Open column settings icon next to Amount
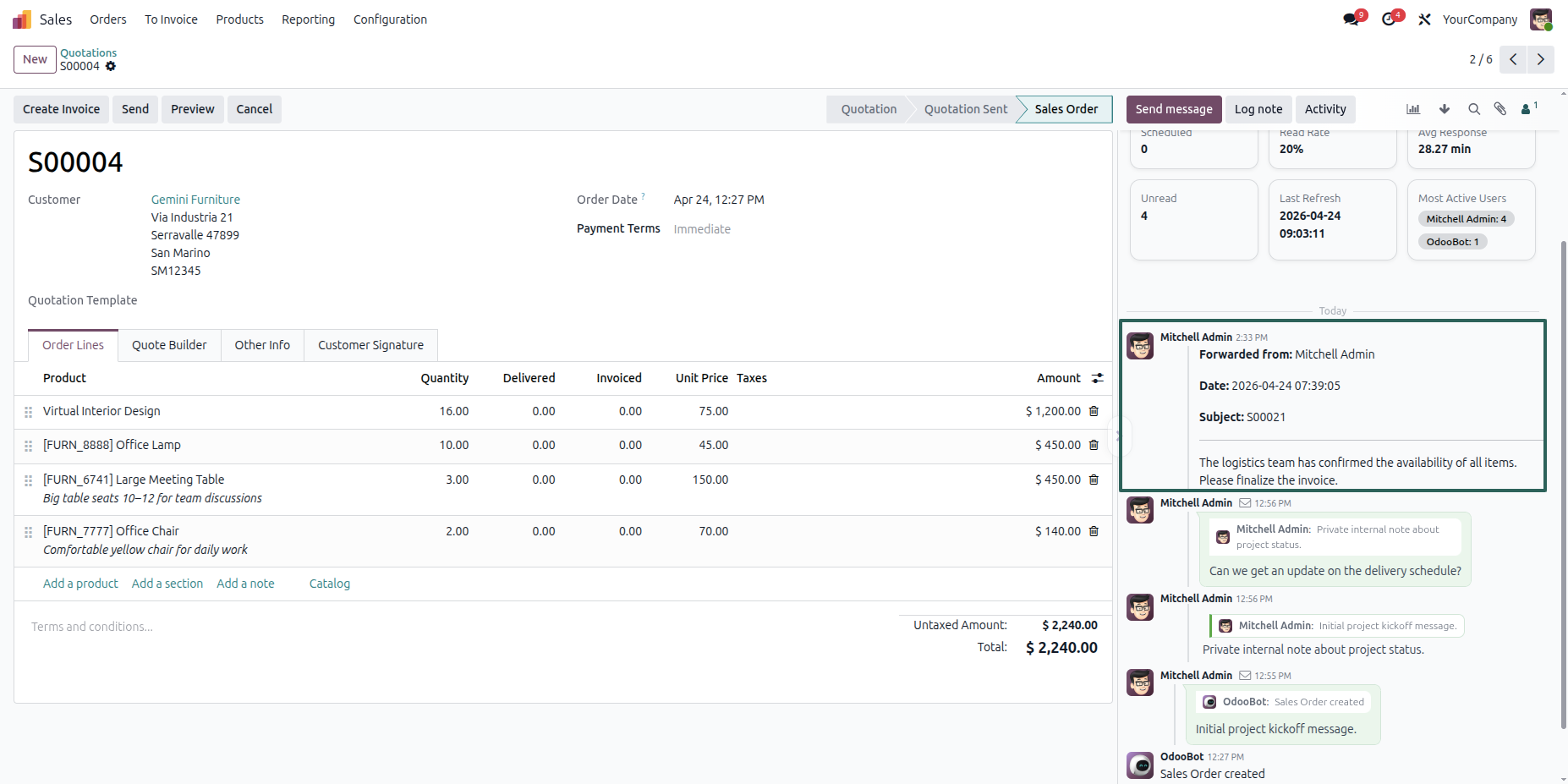This screenshot has height=784, width=1568. click(1098, 378)
